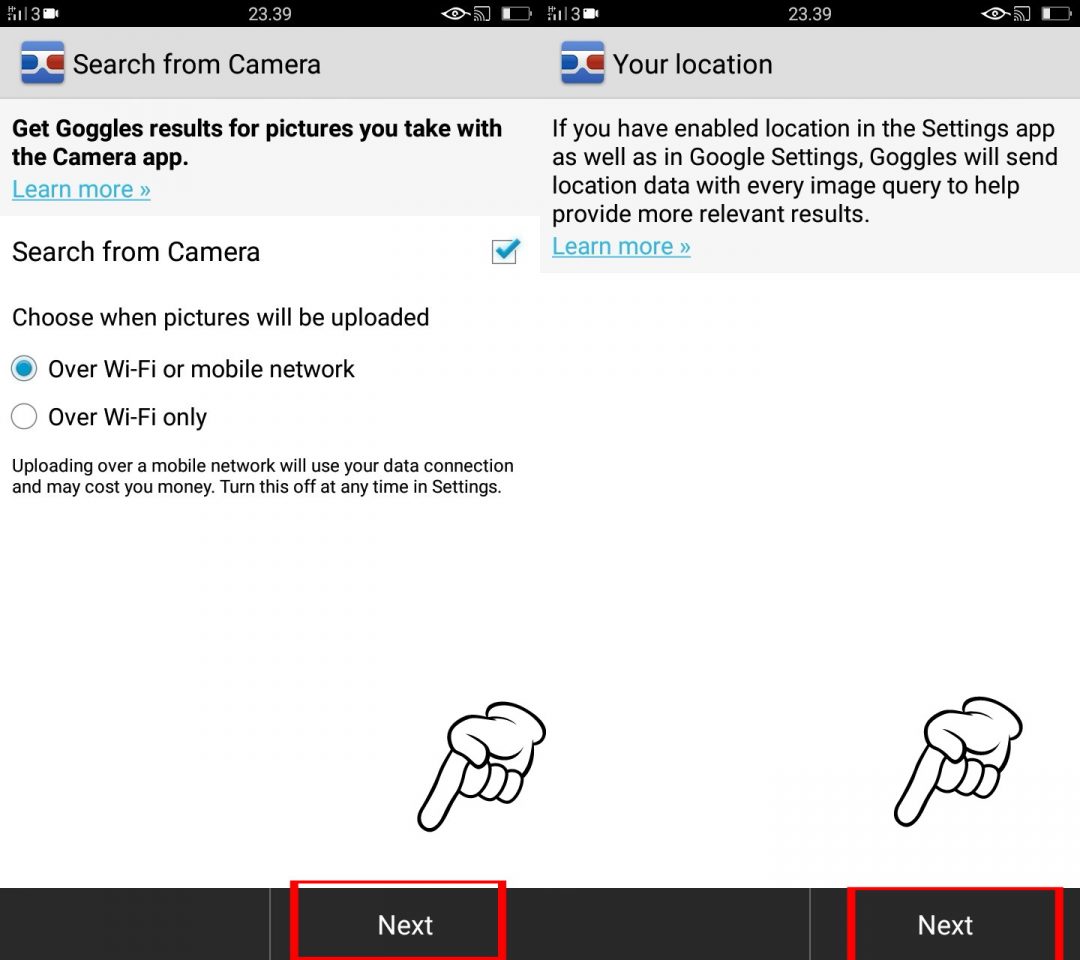Select Over Wi-Fi only option

pos(110,417)
